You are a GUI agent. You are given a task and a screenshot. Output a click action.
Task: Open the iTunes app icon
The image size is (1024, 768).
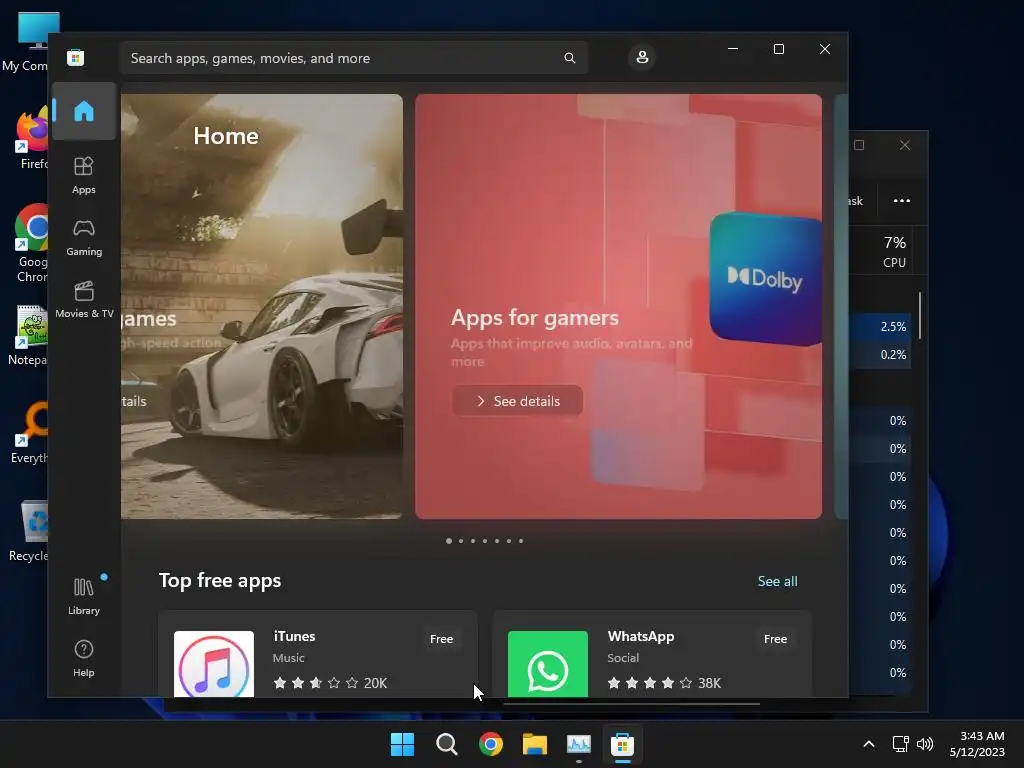click(x=214, y=664)
